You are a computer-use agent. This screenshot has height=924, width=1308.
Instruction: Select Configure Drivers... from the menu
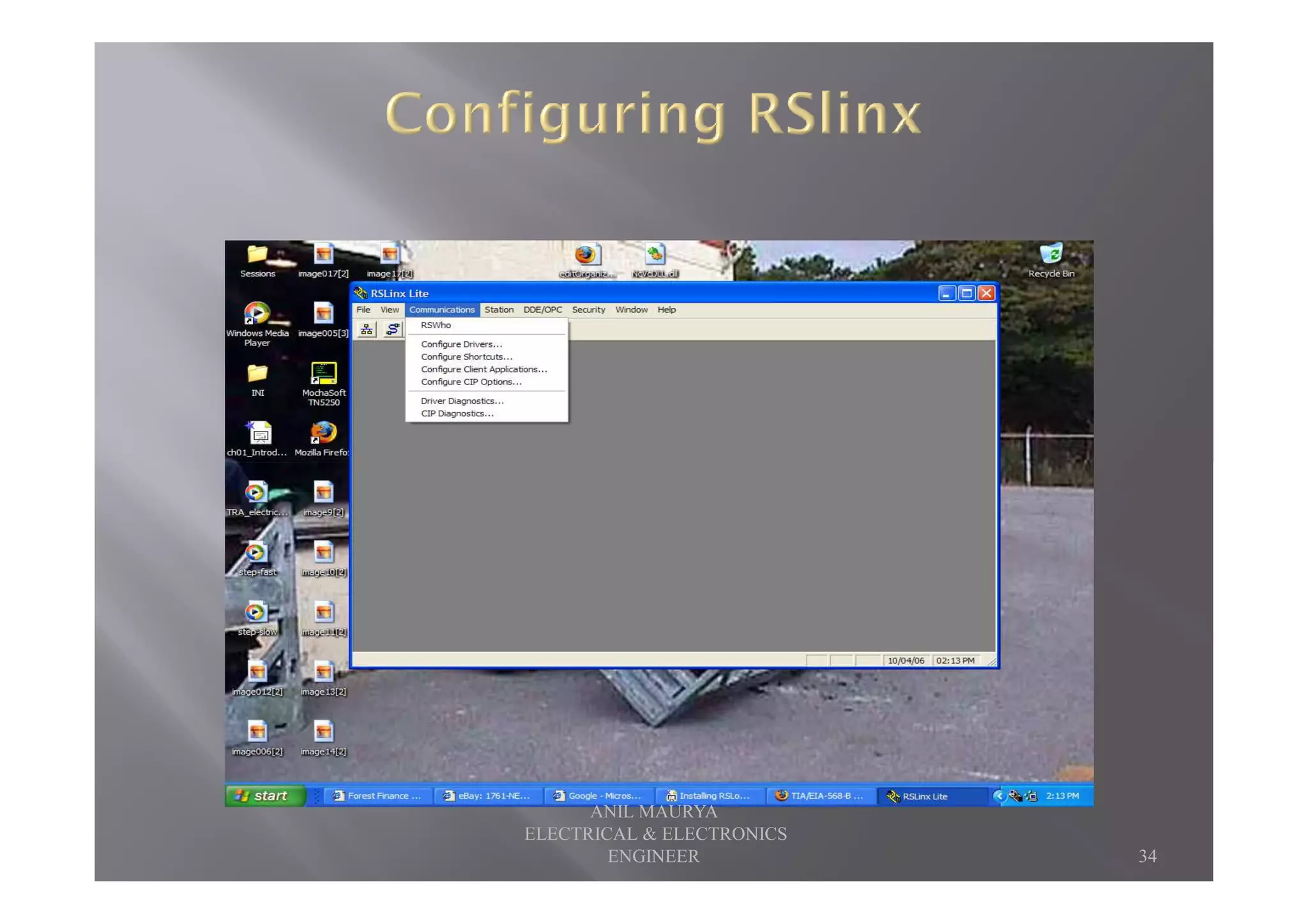coord(461,344)
